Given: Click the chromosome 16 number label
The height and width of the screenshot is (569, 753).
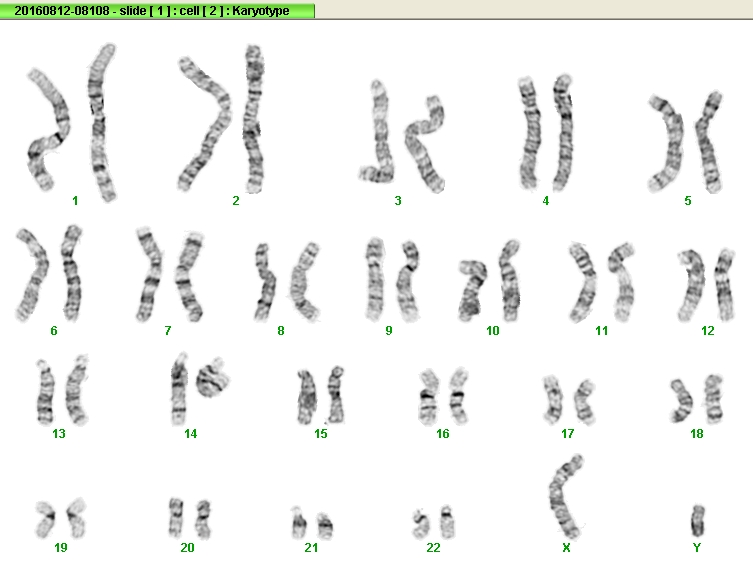Looking at the screenshot, I should [x=443, y=434].
